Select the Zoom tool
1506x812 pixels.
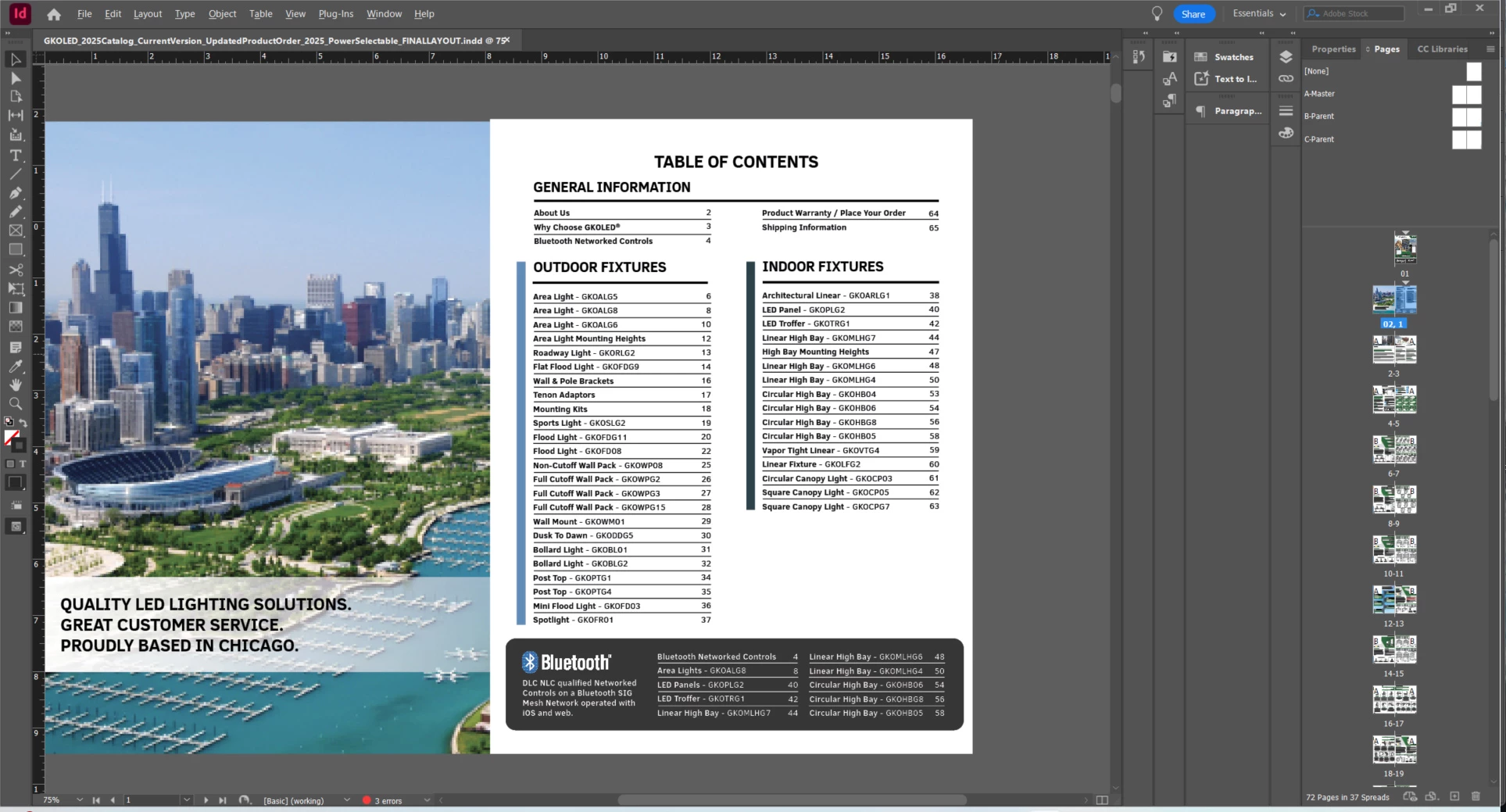(x=16, y=403)
